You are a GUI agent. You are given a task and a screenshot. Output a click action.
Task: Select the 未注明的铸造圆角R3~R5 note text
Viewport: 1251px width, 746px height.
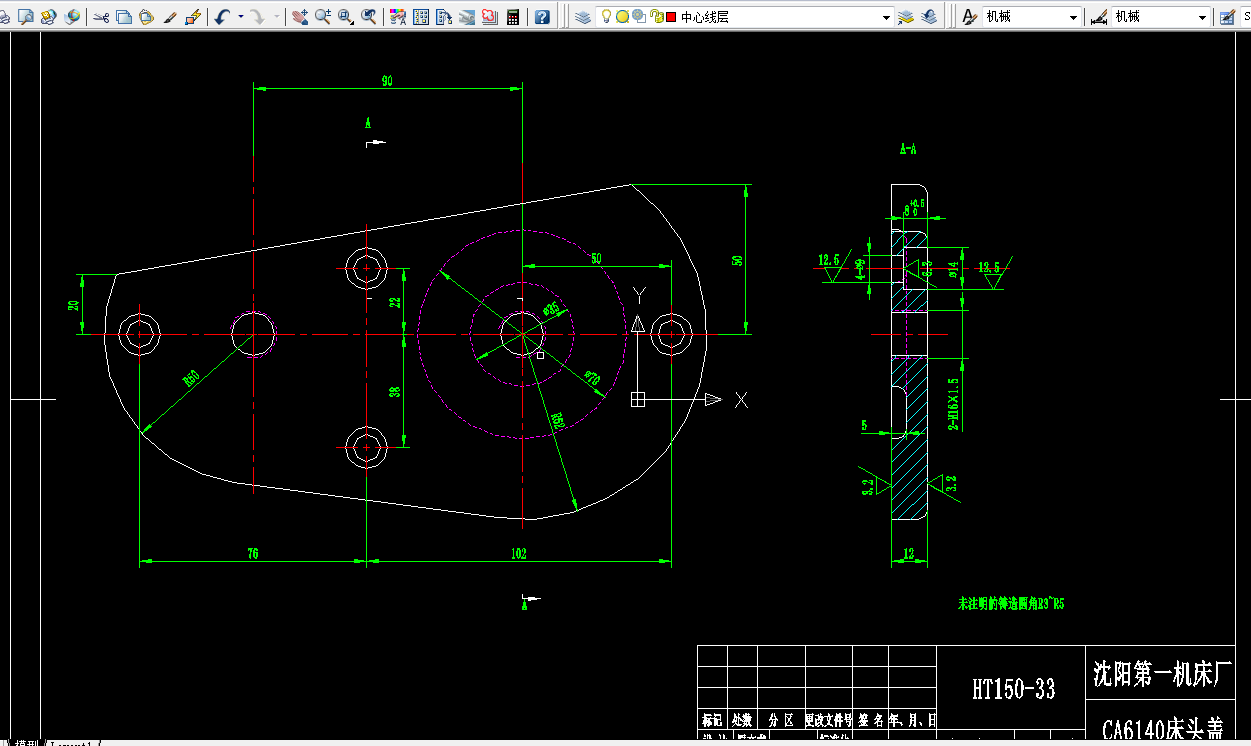pyautogui.click(x=1011, y=604)
